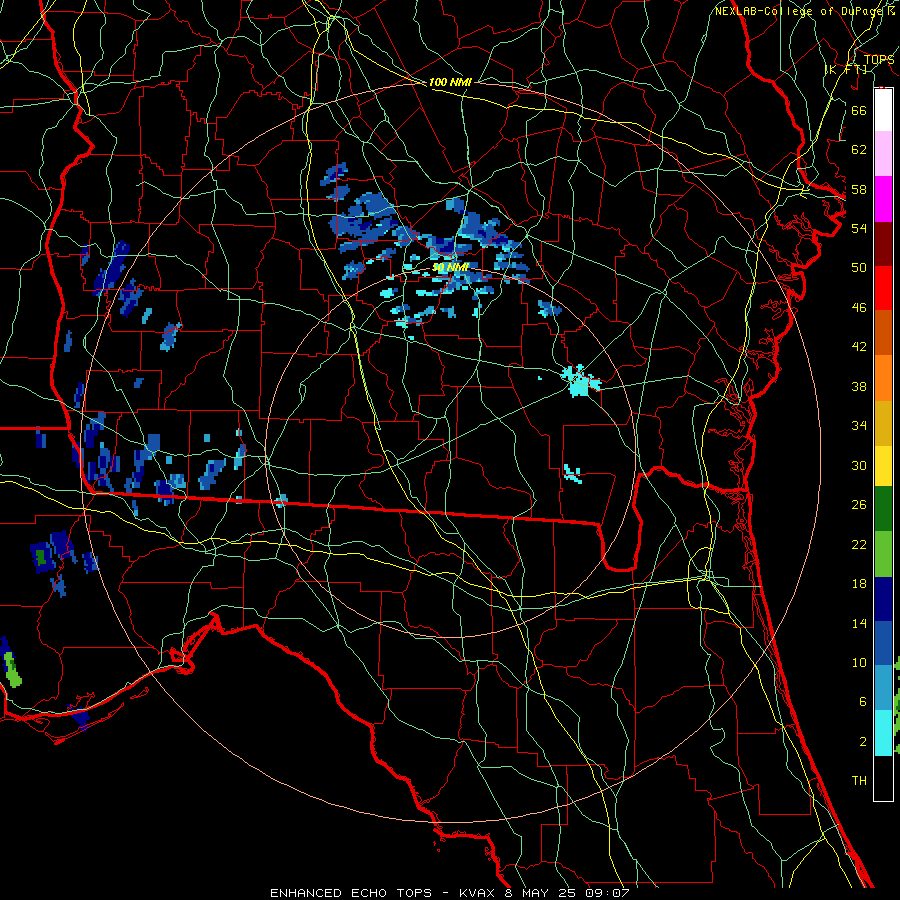The image size is (900, 900).
Task: Click the 54 legend value
Action: pyautogui.click(x=859, y=228)
